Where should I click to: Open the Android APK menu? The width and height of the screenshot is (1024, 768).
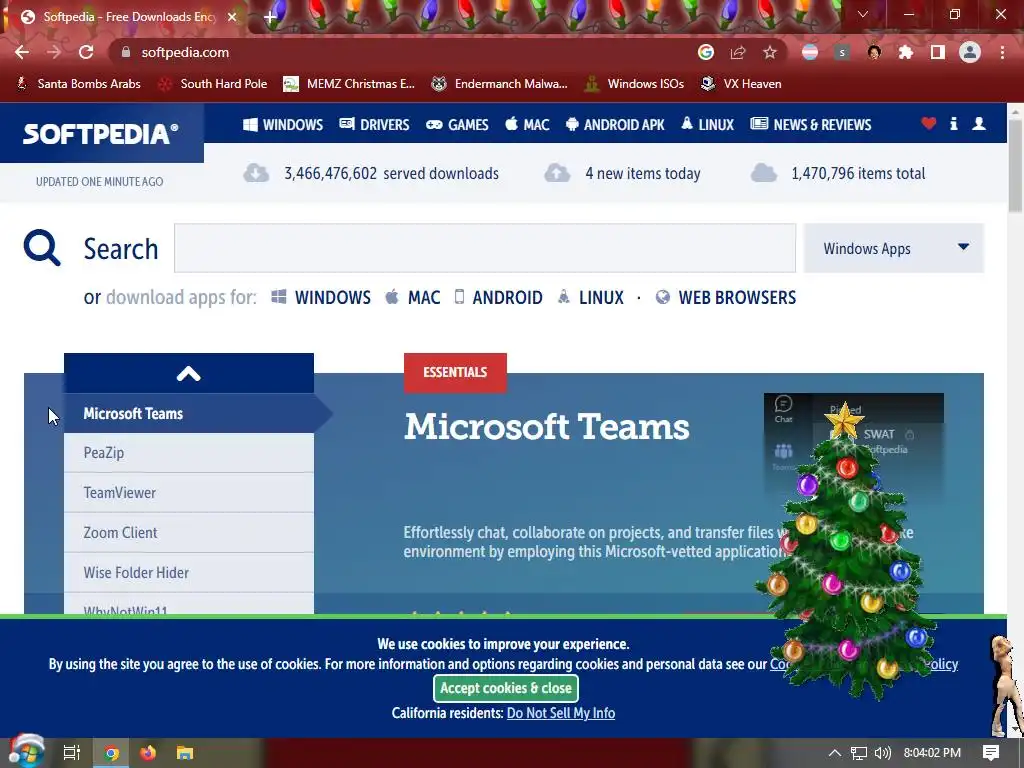[x=615, y=125]
